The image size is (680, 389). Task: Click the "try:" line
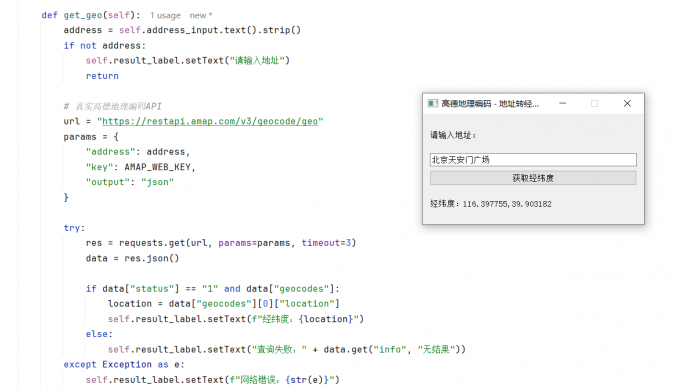click(74, 228)
